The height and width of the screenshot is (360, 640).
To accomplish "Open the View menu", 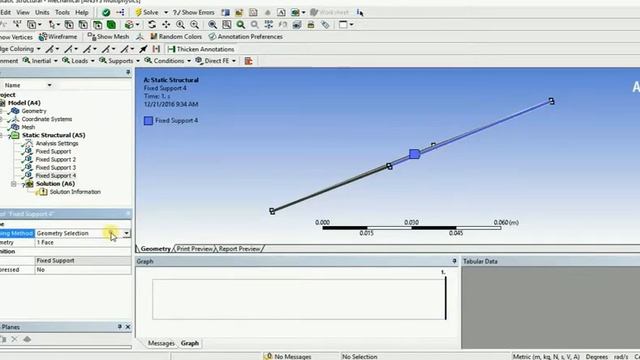I will point(23,13).
